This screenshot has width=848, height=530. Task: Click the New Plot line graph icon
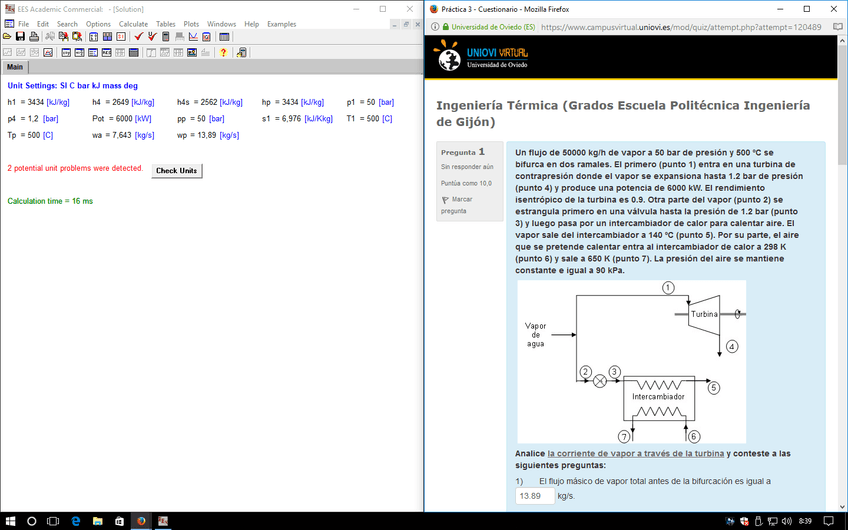(194, 37)
